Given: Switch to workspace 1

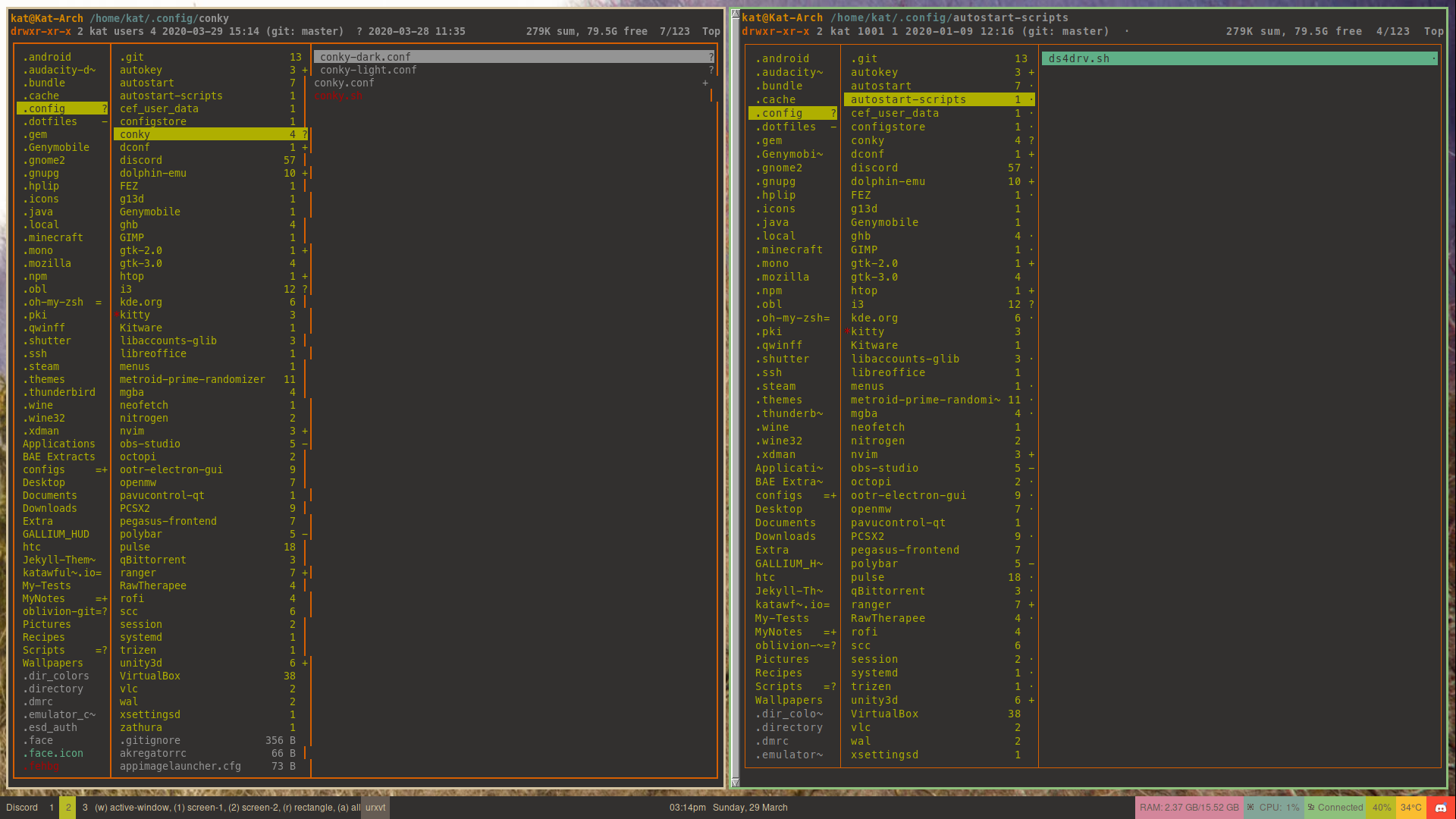Looking at the screenshot, I should pos(51,808).
